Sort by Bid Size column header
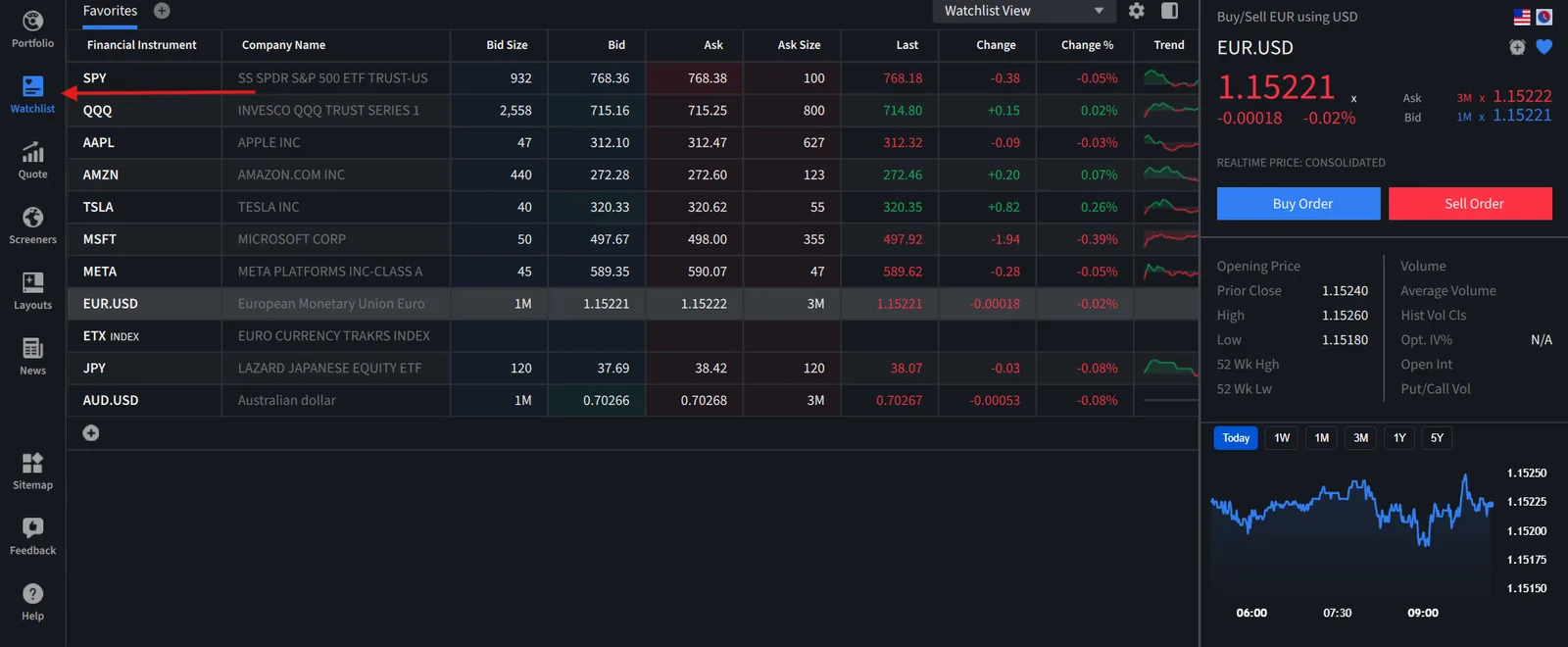 (x=507, y=45)
